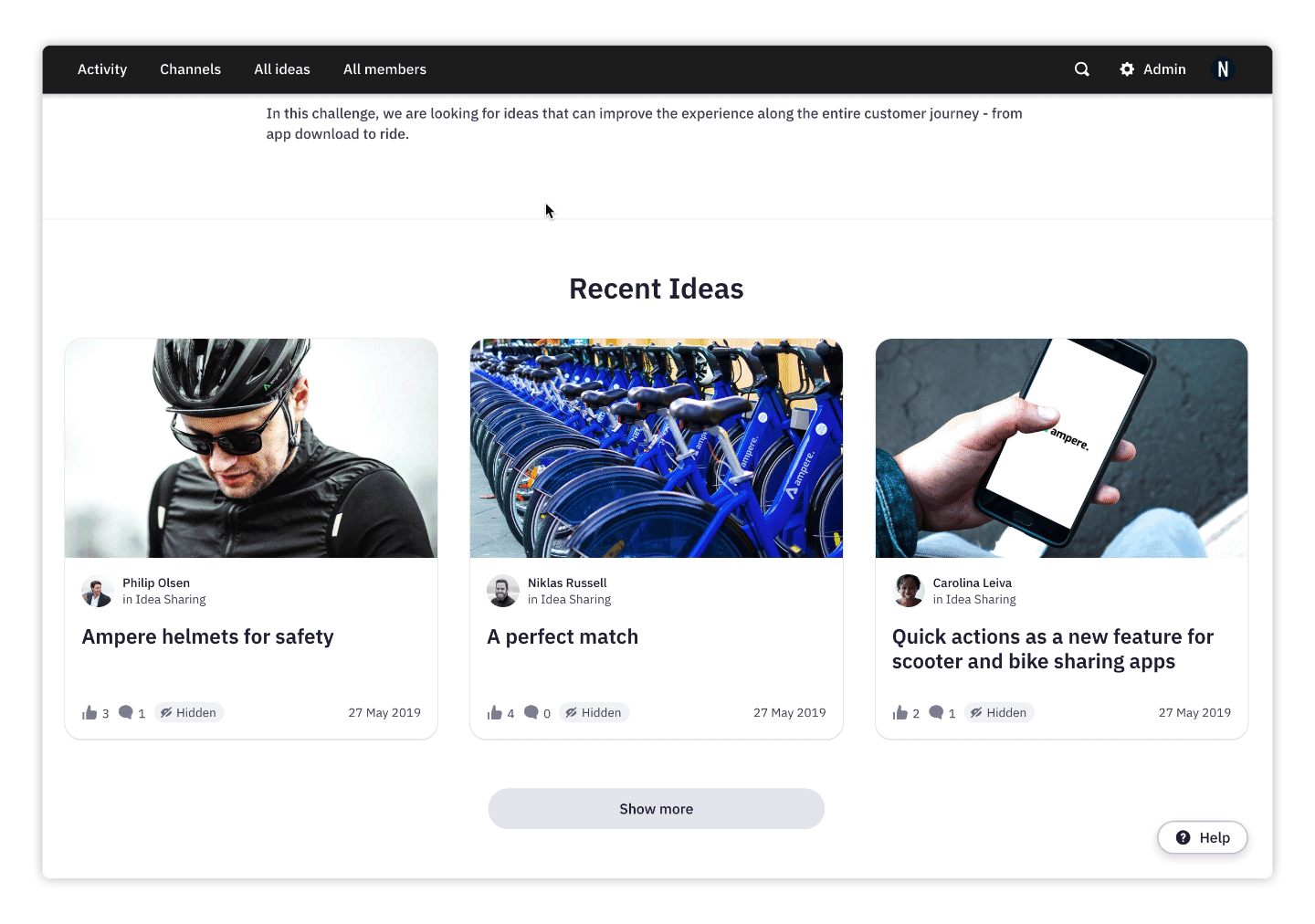Screen dimensions: 1315x924
Task: Click Hidden badge on Quick actions card
Action: click(999, 713)
